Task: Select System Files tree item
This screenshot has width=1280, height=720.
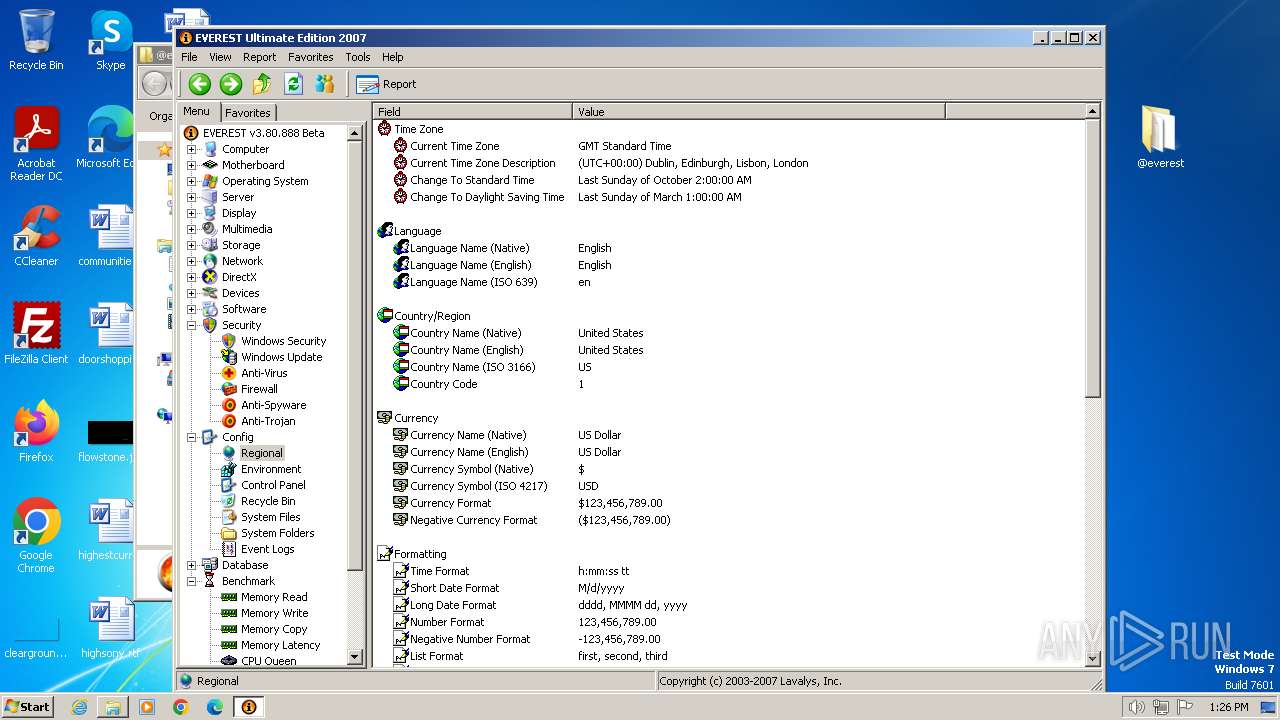Action: tap(270, 517)
